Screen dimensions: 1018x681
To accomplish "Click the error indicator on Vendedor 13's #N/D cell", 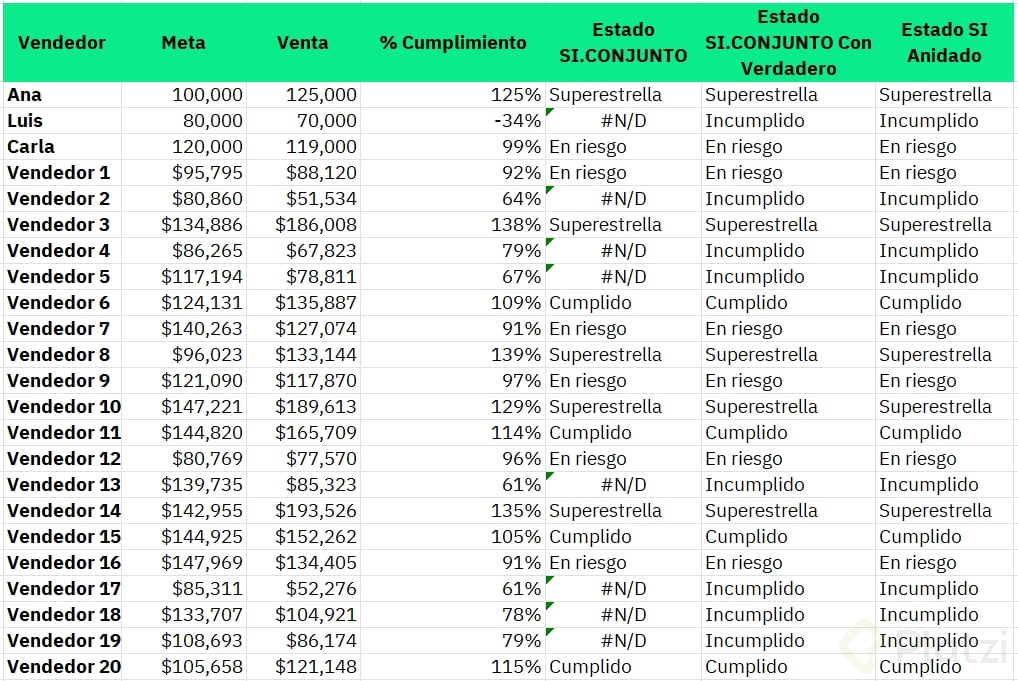I will (x=550, y=478).
